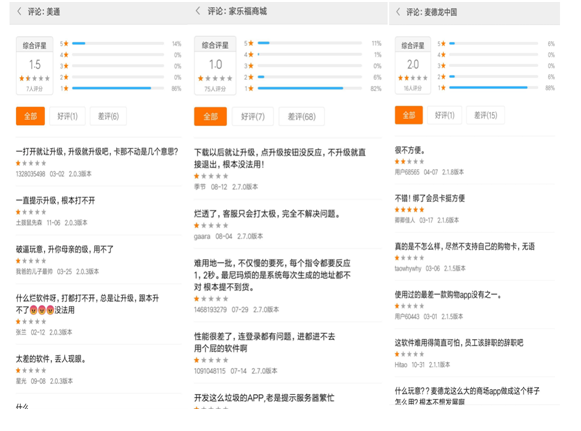Click reviewer name gaara
The height and width of the screenshot is (431, 581).
coord(202,236)
